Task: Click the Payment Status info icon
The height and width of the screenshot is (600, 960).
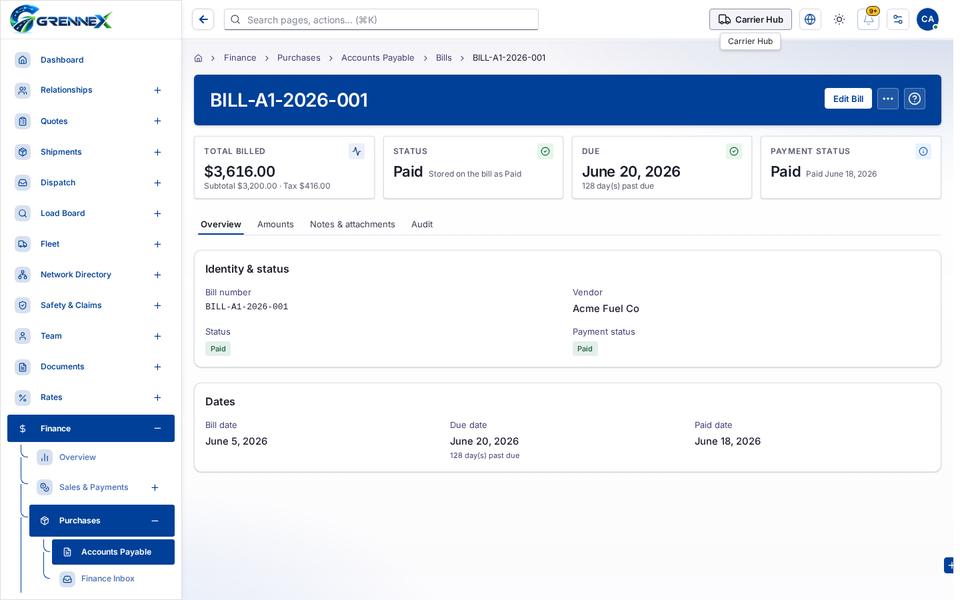Action: (x=923, y=151)
